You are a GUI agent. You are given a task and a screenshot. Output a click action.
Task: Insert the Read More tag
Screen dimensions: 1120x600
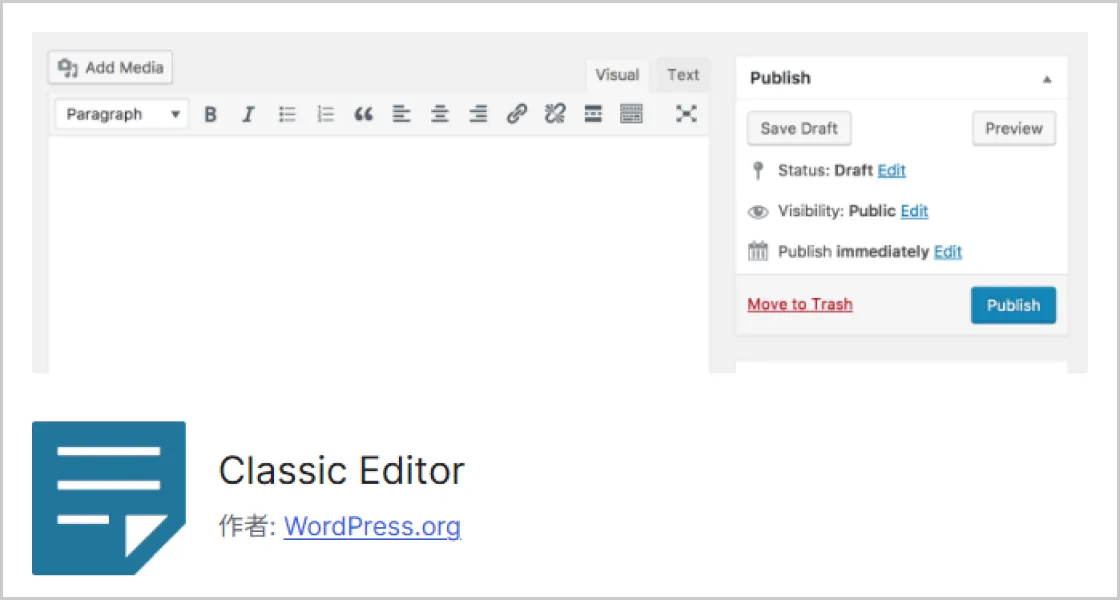[593, 114]
